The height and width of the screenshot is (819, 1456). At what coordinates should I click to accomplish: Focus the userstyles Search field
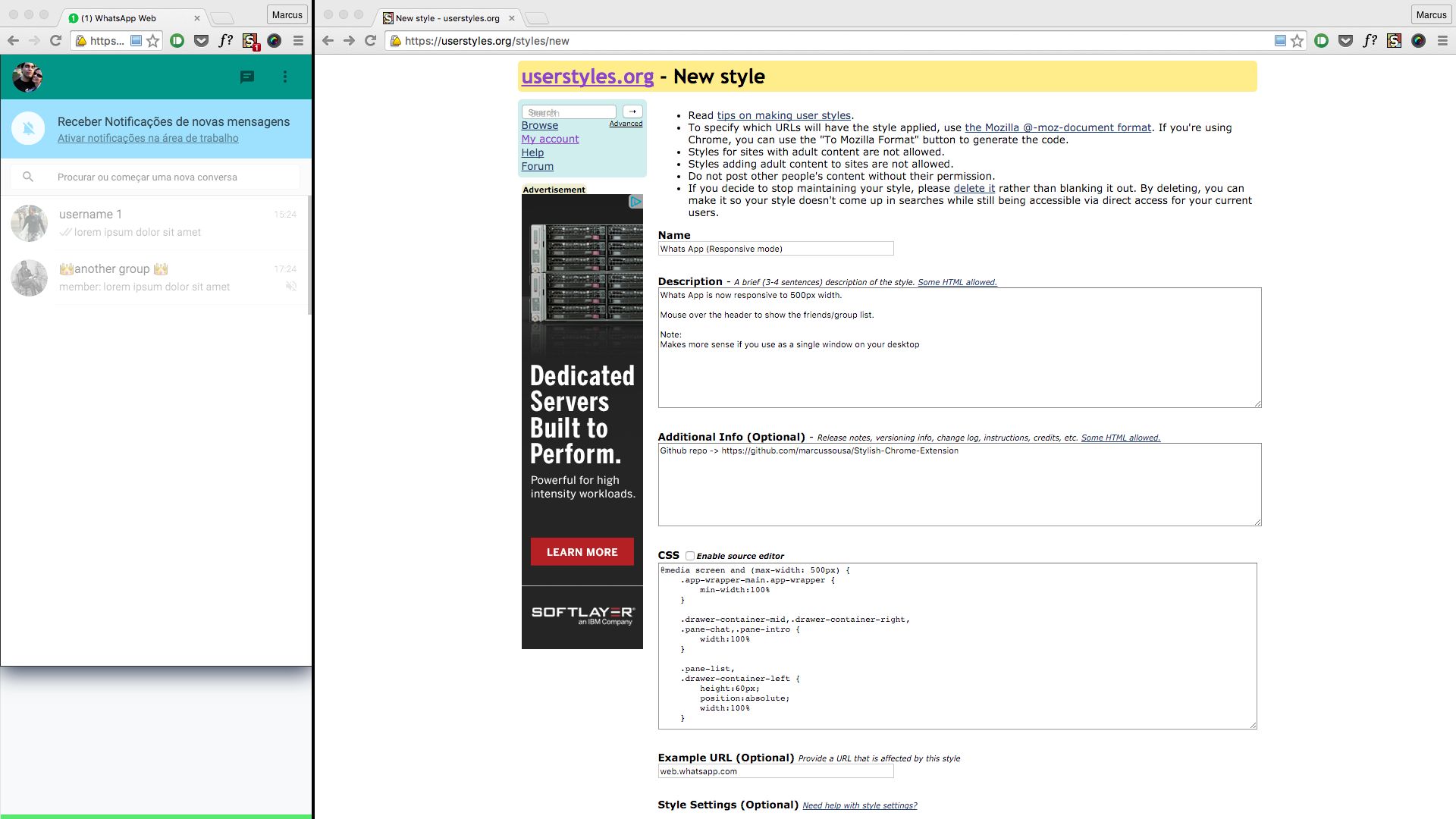point(569,112)
